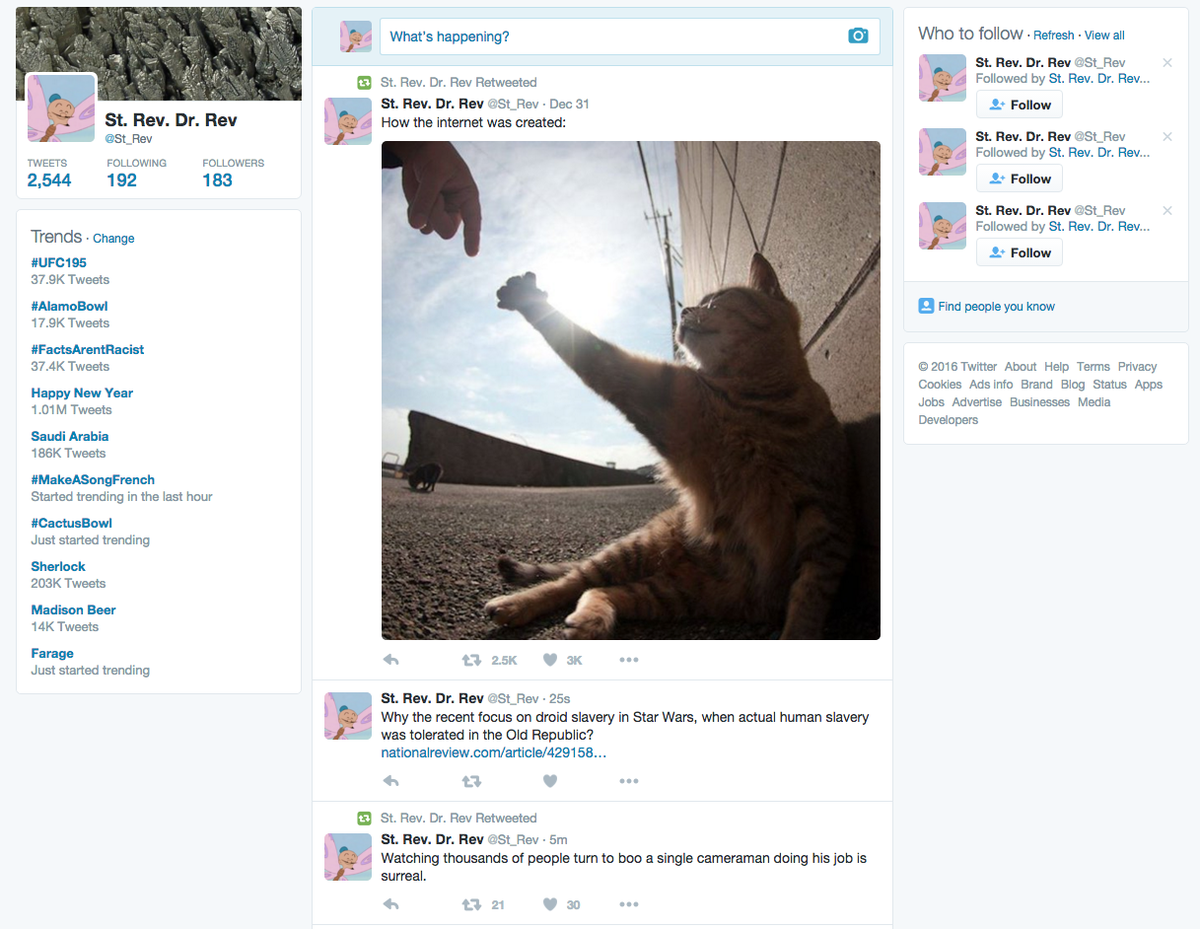
Task: Open the About footer link
Action: pos(1020,367)
